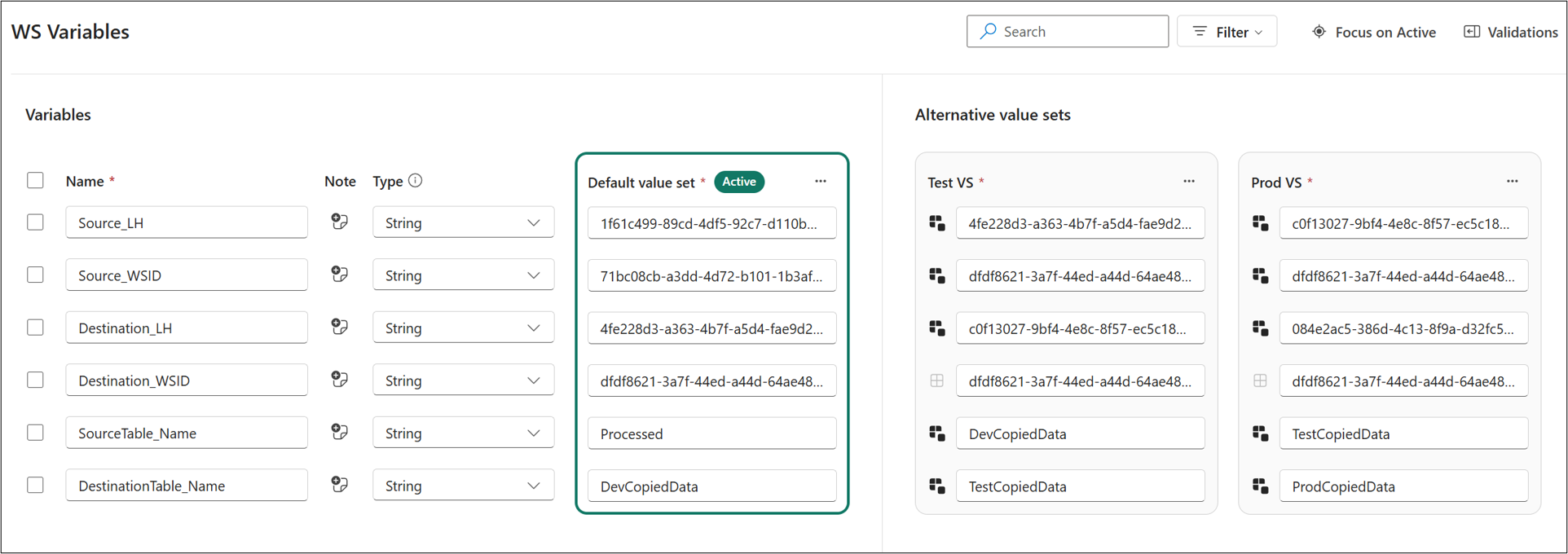
Task: Click the Processed default value field
Action: click(x=711, y=433)
